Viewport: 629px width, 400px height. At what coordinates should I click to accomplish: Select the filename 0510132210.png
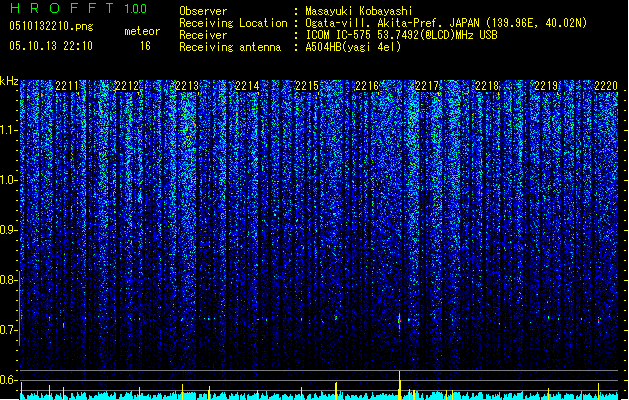(x=51, y=26)
